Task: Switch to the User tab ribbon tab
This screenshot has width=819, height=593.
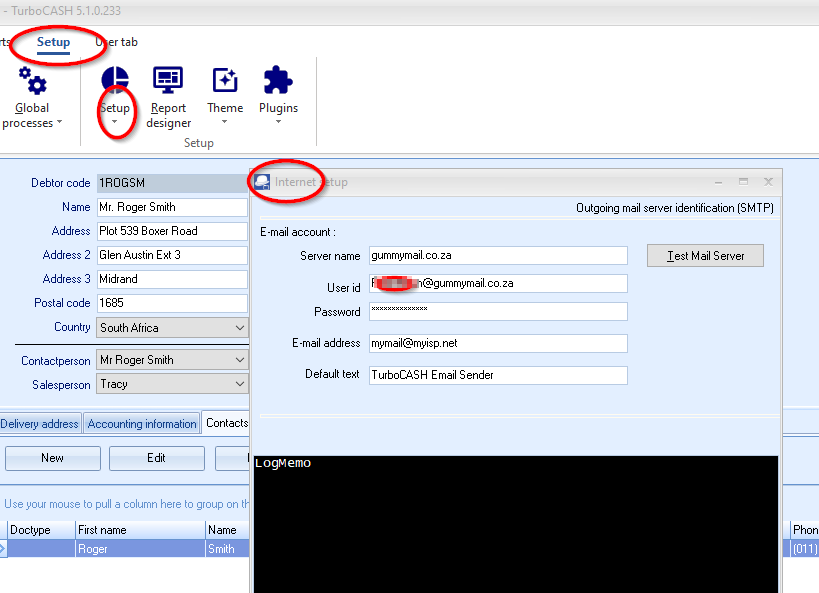Action: [x=116, y=42]
